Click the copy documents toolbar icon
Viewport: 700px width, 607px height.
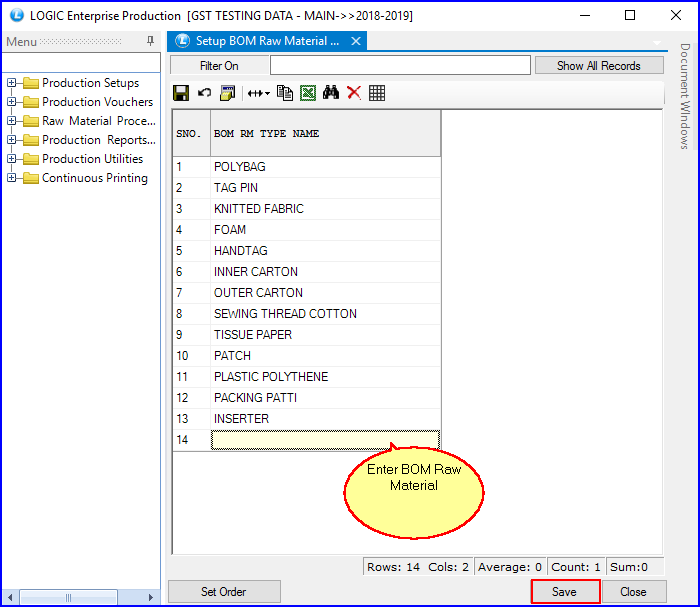285,93
